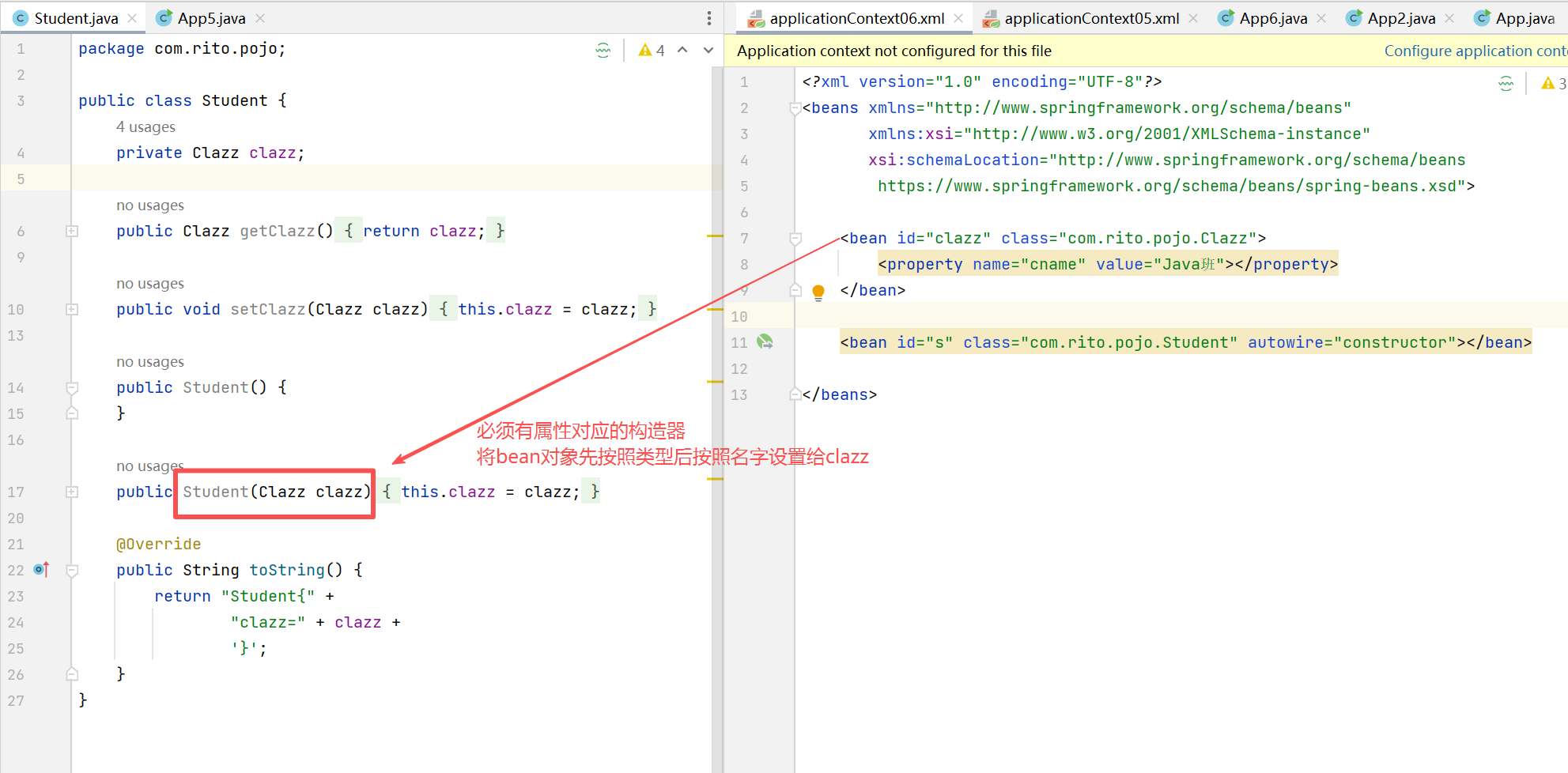Switch to the App6.java tab
The image size is (1568, 773).
coord(1273,18)
